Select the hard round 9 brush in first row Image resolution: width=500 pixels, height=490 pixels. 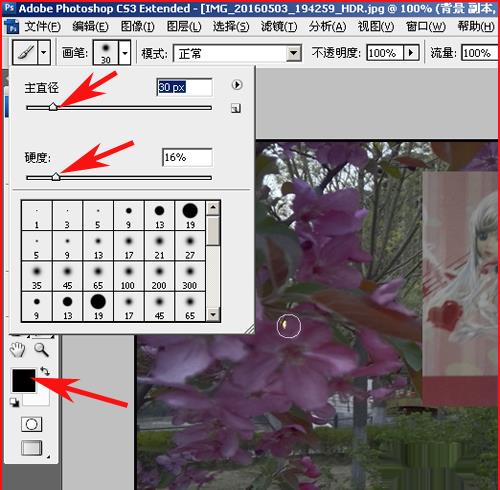point(129,216)
